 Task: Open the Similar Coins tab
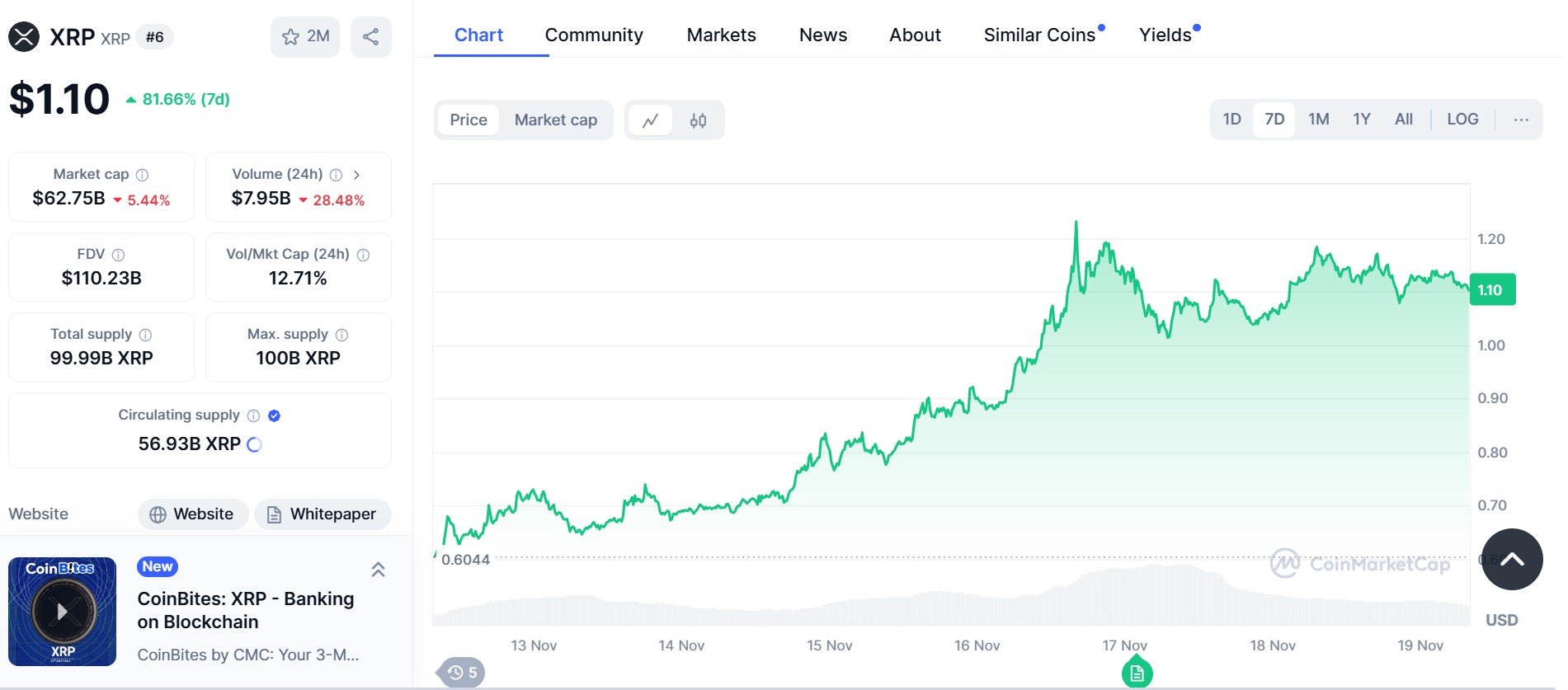point(1041,35)
